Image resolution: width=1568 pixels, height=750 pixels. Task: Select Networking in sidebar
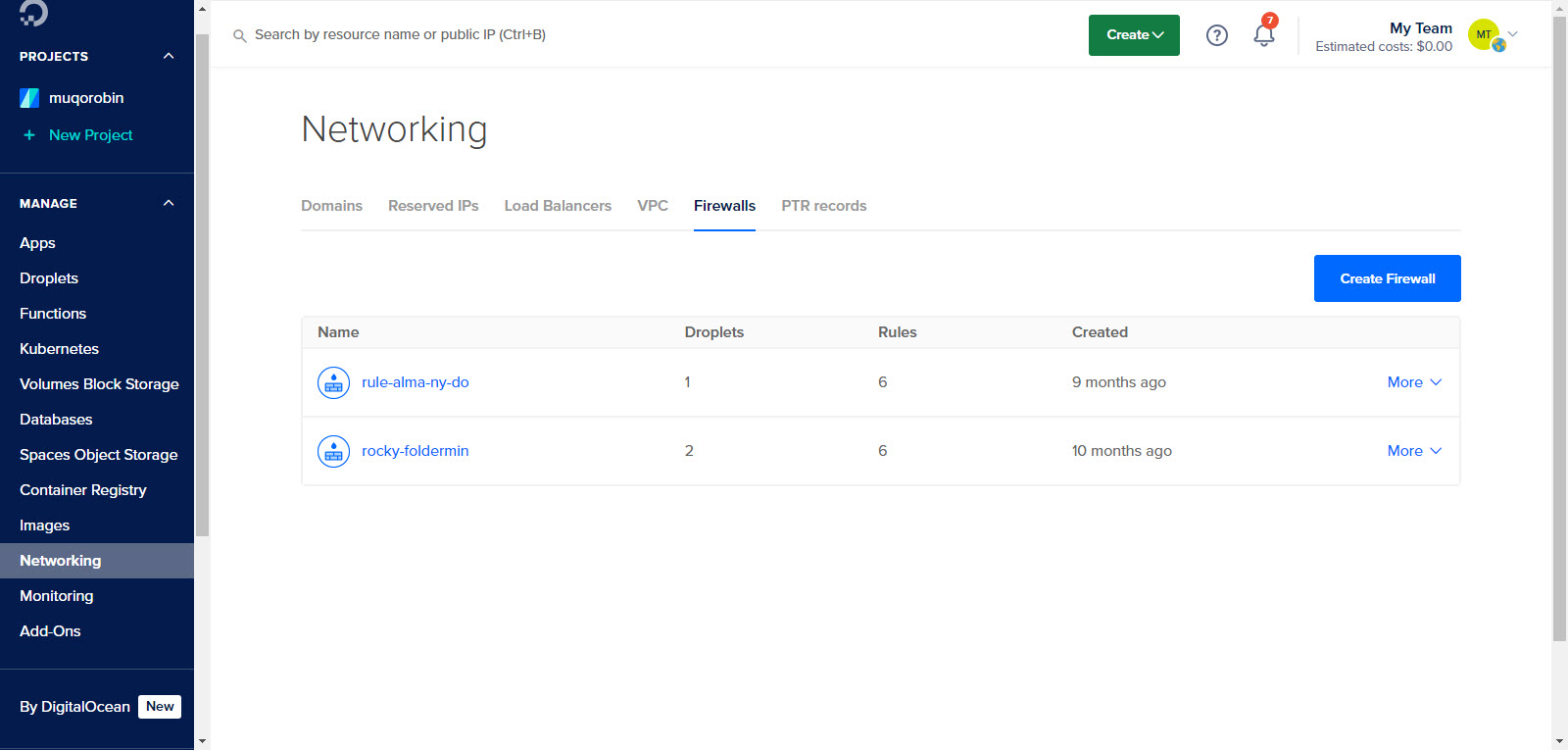point(97,561)
